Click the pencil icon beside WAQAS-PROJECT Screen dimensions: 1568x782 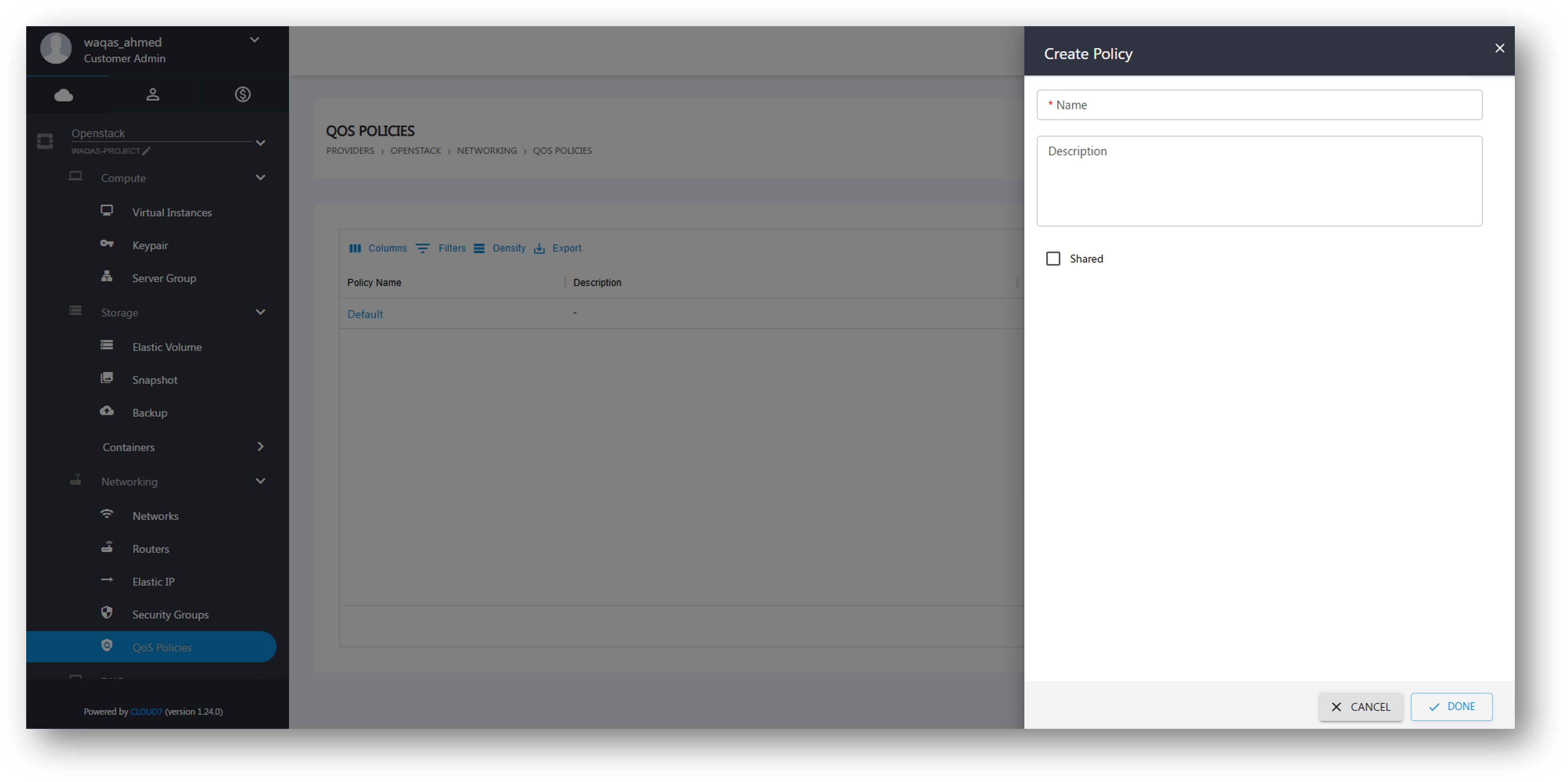[x=146, y=151]
